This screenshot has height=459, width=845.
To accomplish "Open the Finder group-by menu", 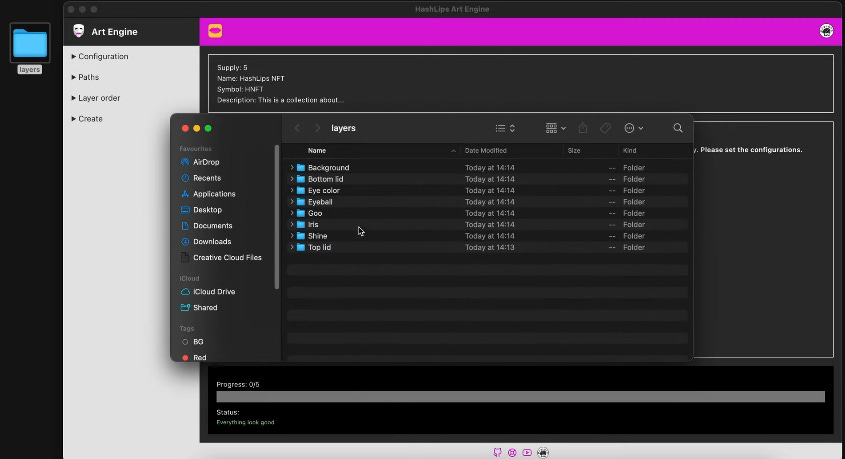I will pyautogui.click(x=556, y=128).
